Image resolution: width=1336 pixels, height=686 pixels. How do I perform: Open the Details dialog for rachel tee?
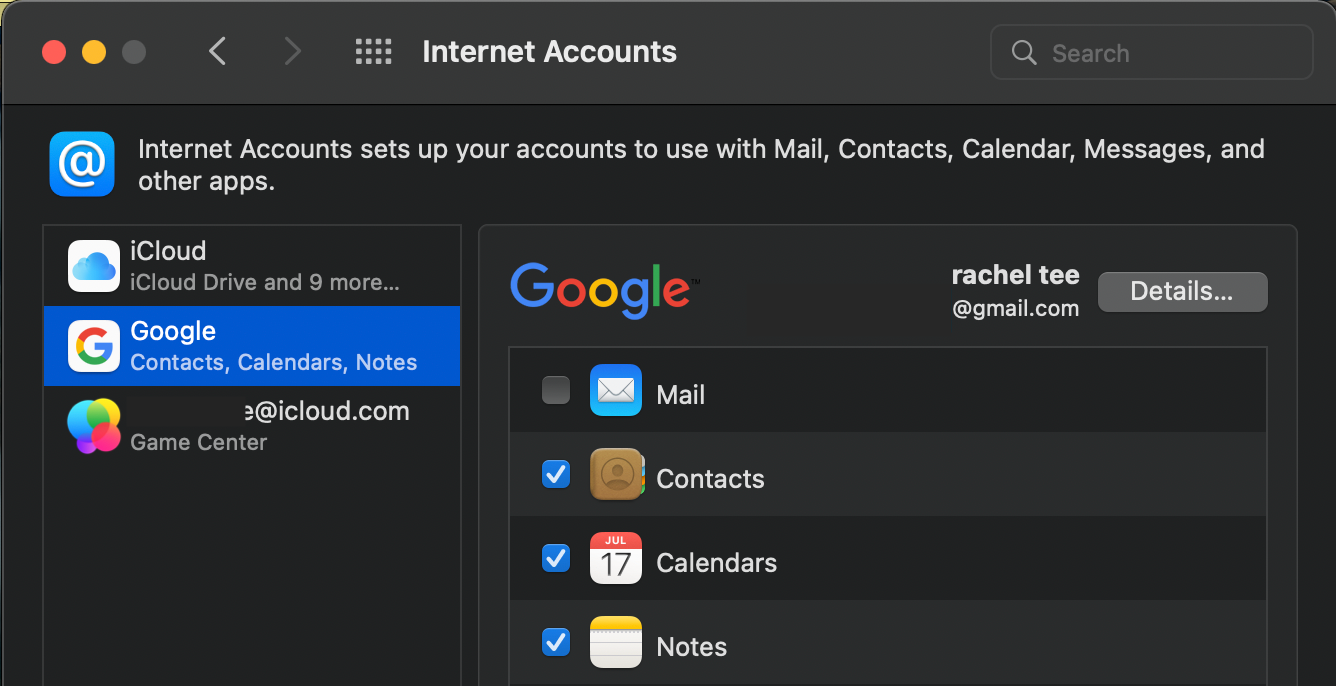pos(1182,291)
